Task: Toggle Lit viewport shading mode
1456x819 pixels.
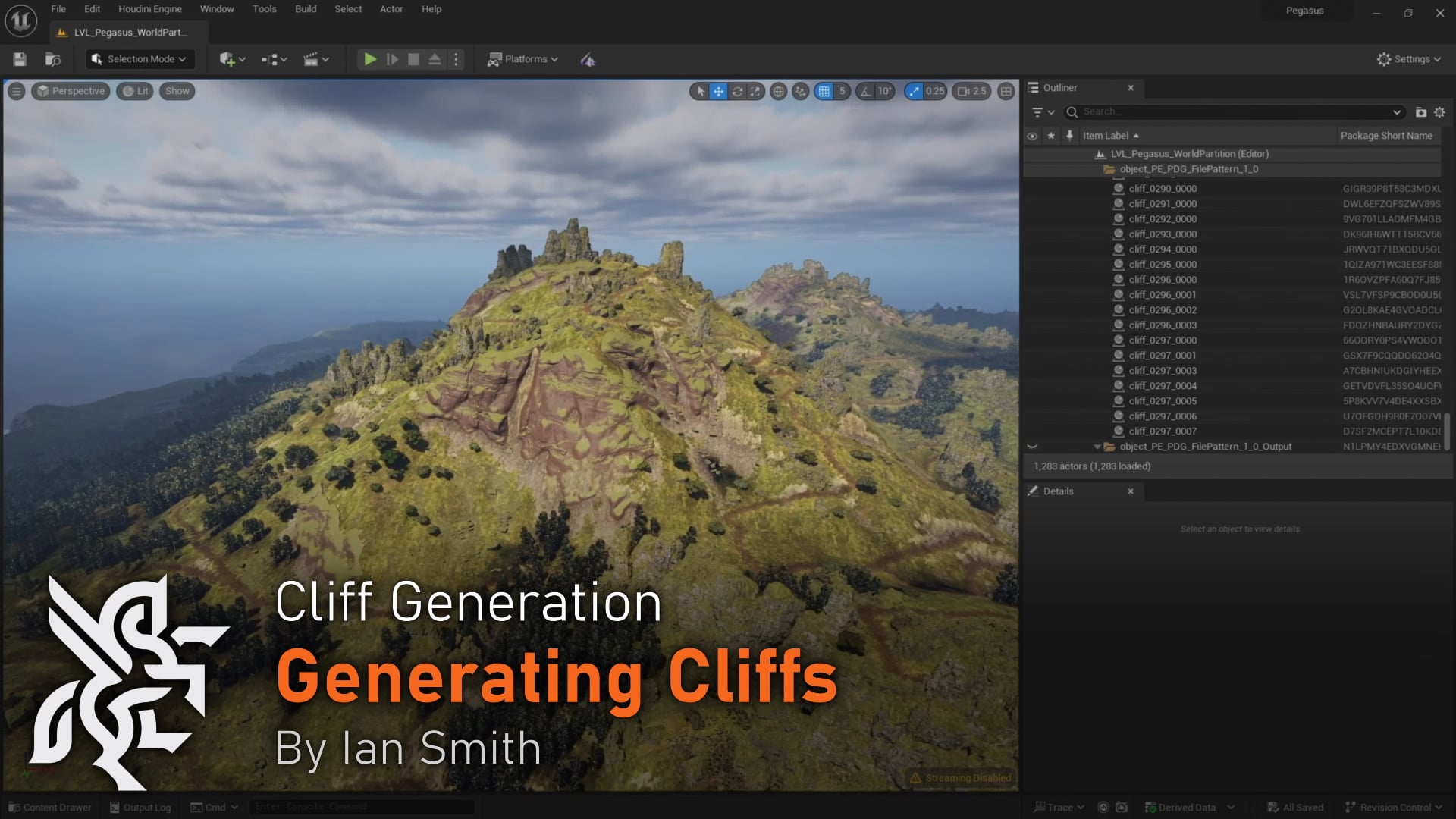Action: [134, 91]
